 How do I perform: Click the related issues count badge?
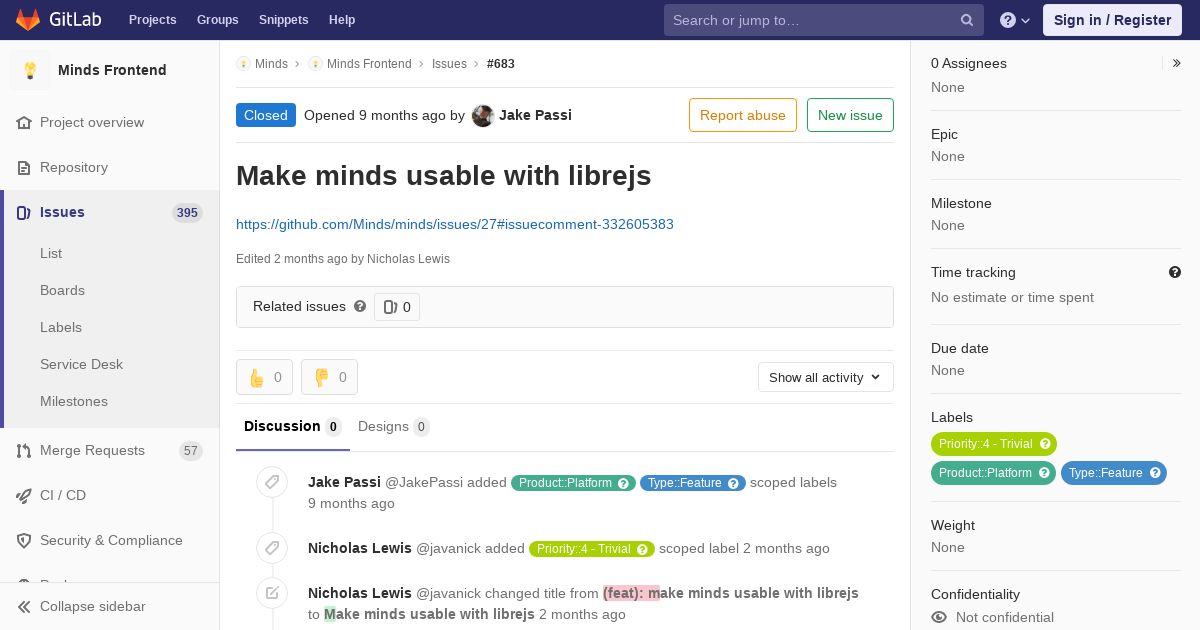click(397, 307)
